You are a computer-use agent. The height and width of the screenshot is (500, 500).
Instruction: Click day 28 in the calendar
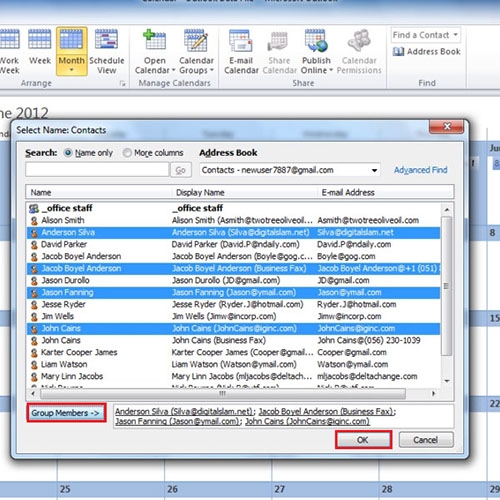pos(387,489)
